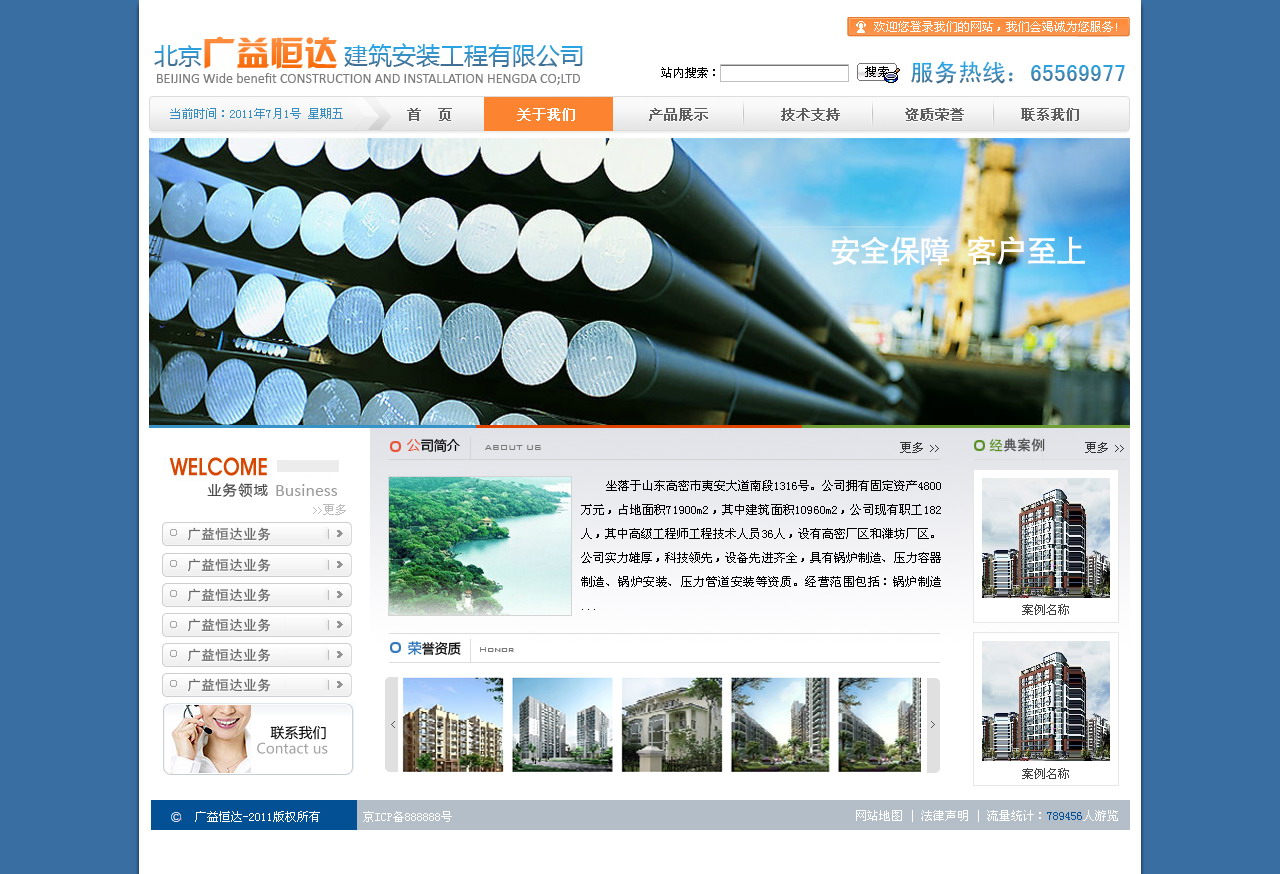Screen dimensions: 1280x874
Task: Click 网站地图 link in the footer
Action: tap(879, 816)
